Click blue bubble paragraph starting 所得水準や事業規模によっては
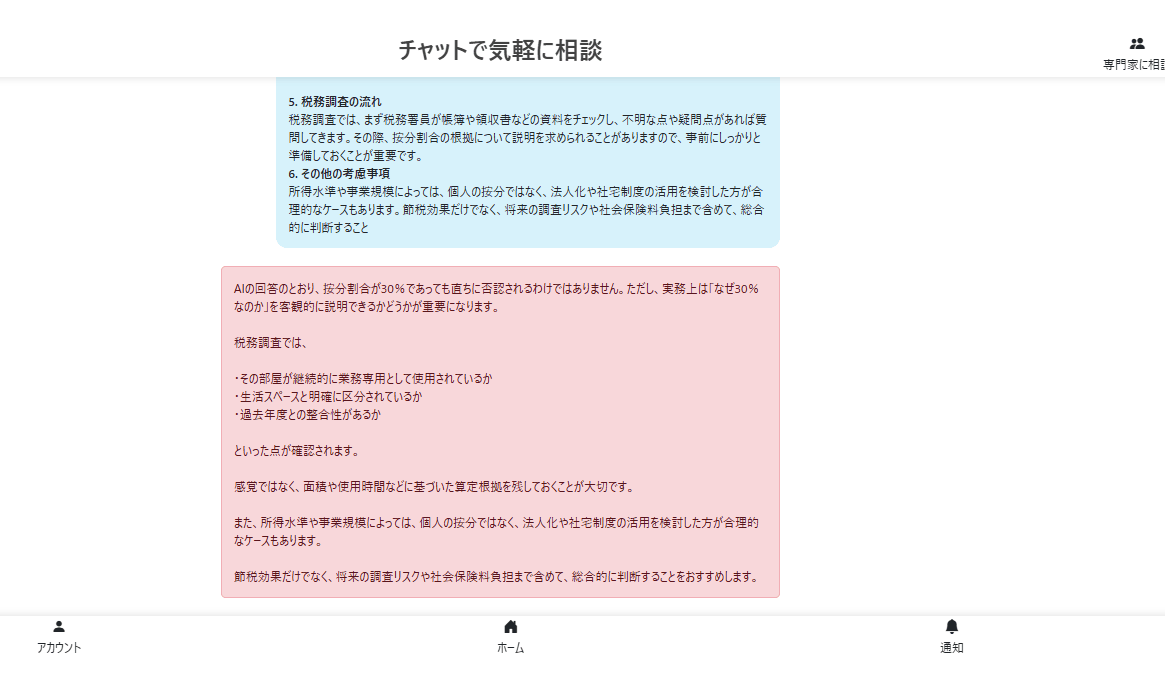1165x700 pixels. coord(526,210)
